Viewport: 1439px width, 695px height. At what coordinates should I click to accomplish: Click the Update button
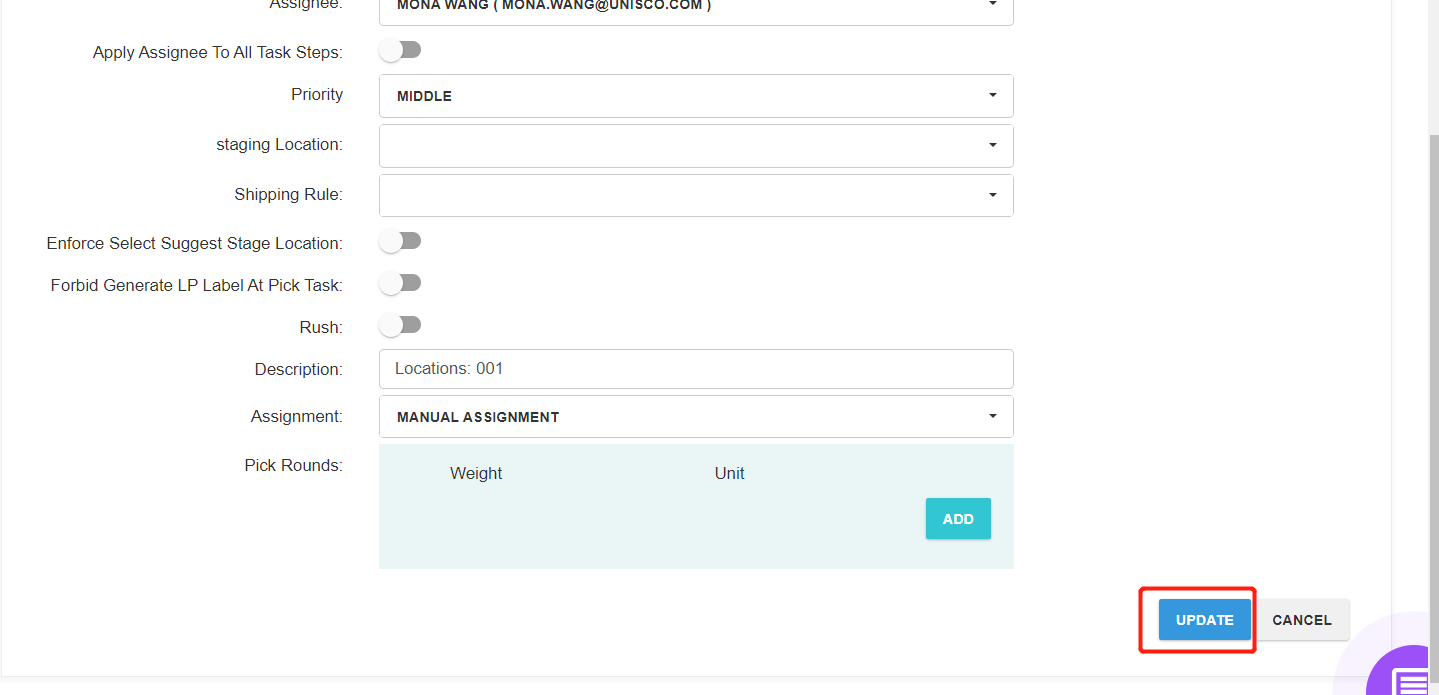pos(1204,620)
